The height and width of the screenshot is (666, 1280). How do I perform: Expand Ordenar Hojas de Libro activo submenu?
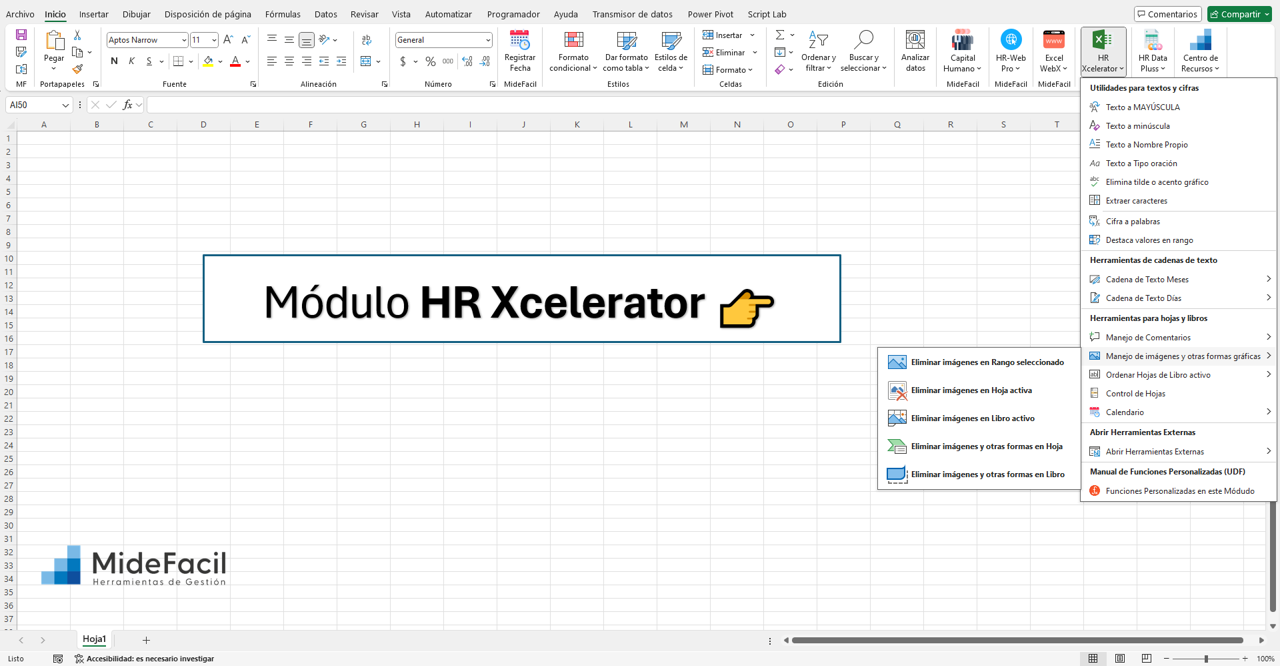1268,375
